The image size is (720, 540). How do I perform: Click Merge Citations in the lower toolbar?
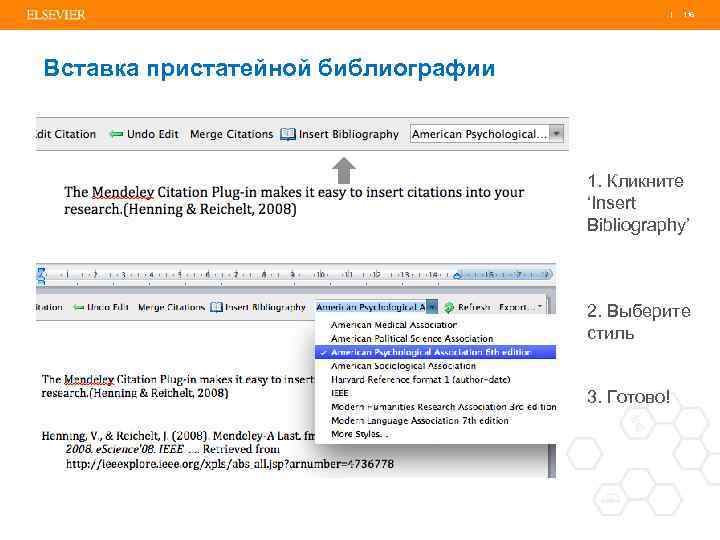point(171,307)
